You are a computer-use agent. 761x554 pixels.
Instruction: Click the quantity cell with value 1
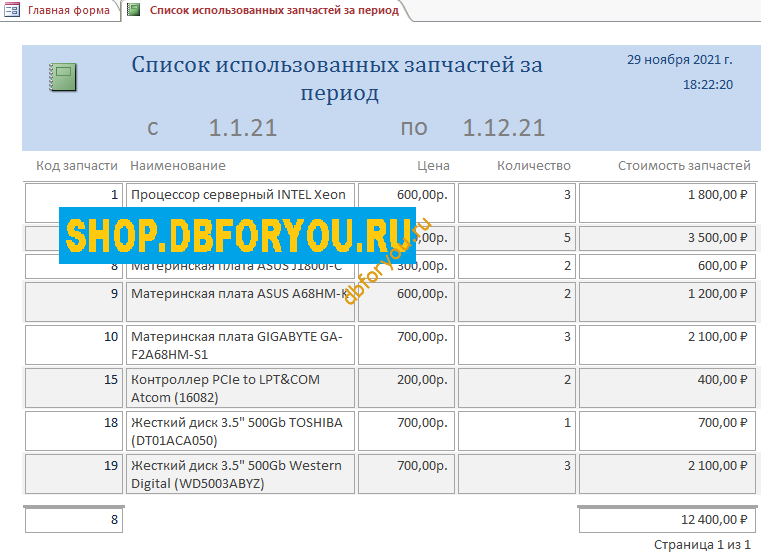click(x=517, y=431)
